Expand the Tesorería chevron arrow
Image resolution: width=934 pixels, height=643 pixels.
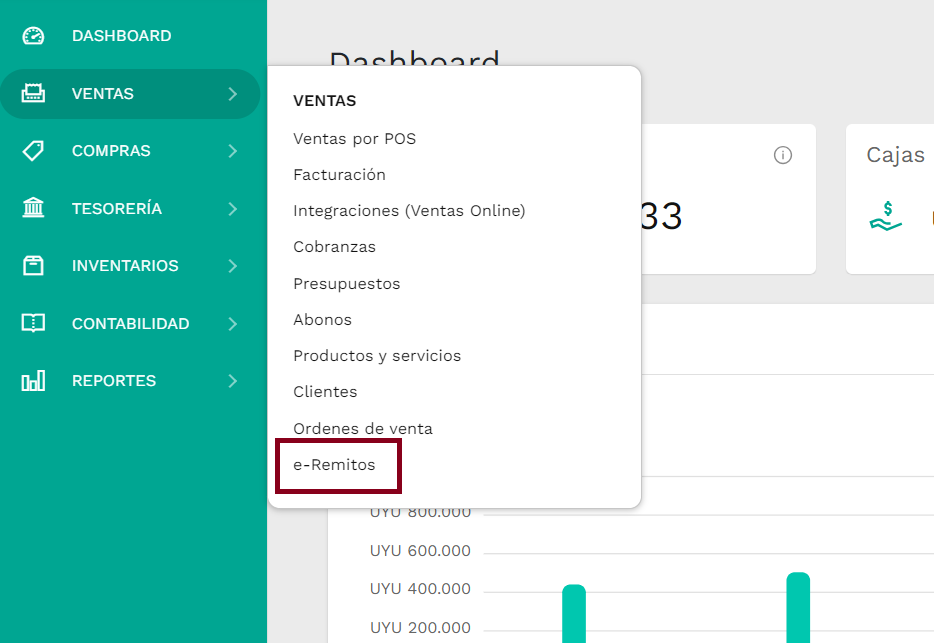click(x=233, y=209)
